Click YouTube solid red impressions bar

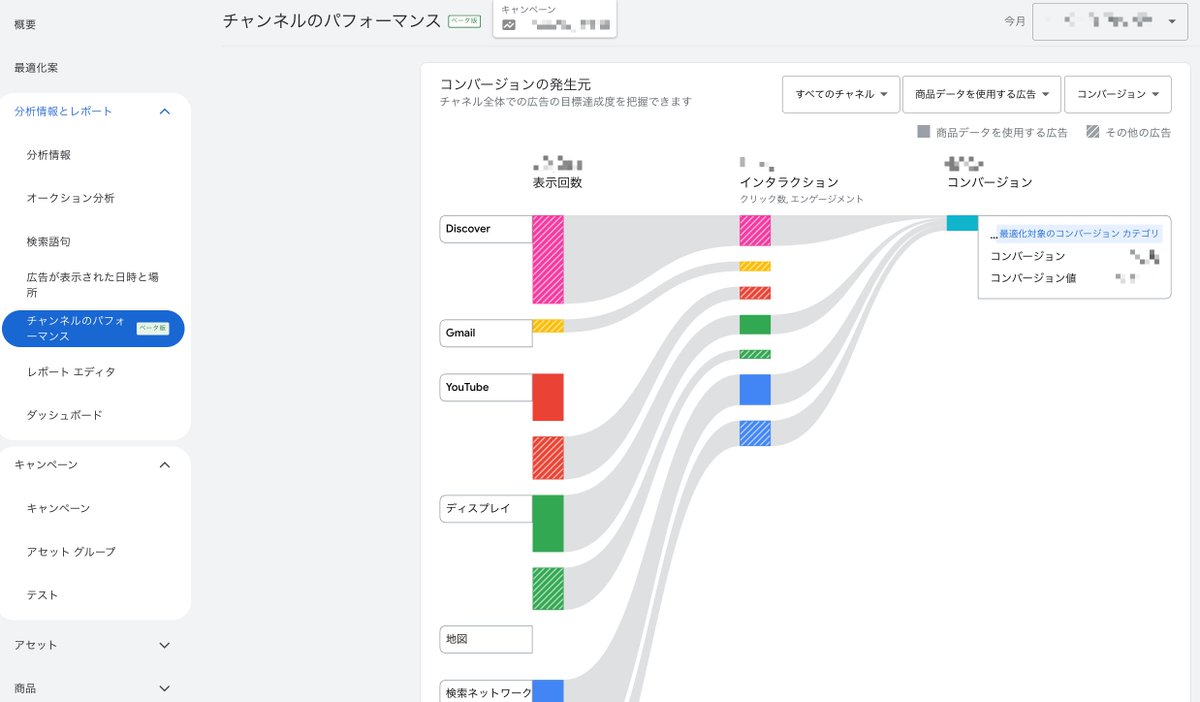click(x=548, y=397)
